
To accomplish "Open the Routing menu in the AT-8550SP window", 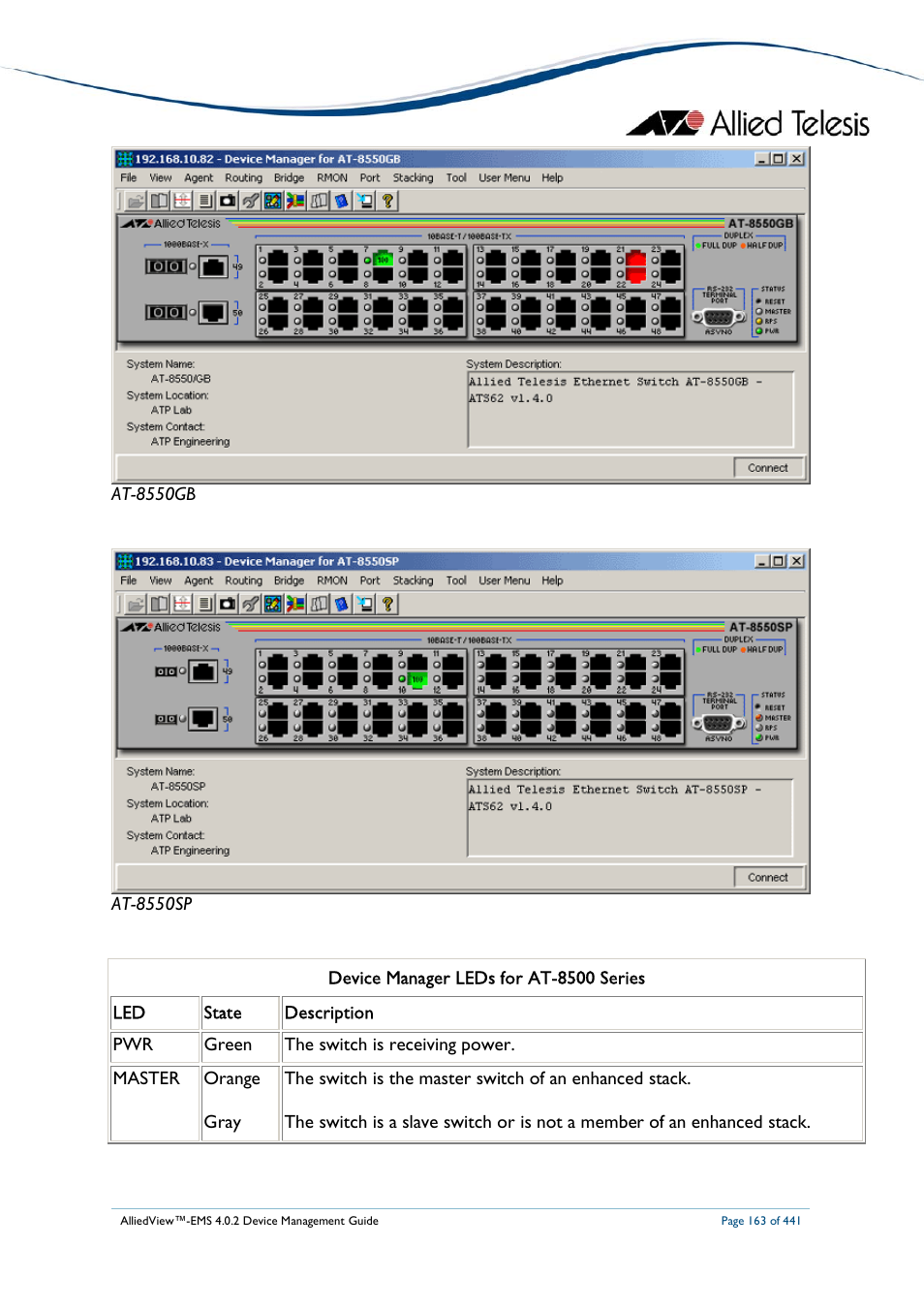I will tap(243, 581).
